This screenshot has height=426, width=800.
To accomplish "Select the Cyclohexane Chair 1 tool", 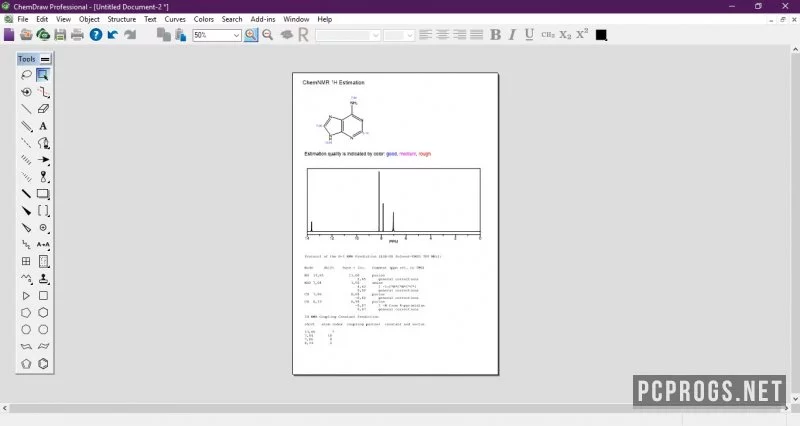I will [26, 346].
